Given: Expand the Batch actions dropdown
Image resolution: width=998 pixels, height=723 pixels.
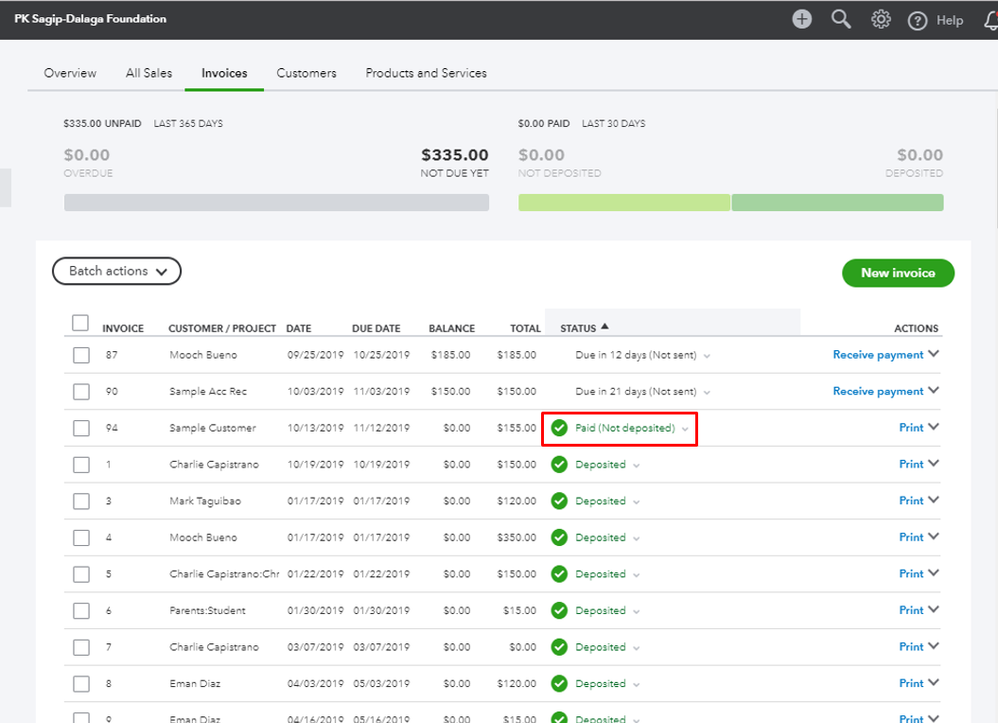Looking at the screenshot, I should (x=117, y=271).
